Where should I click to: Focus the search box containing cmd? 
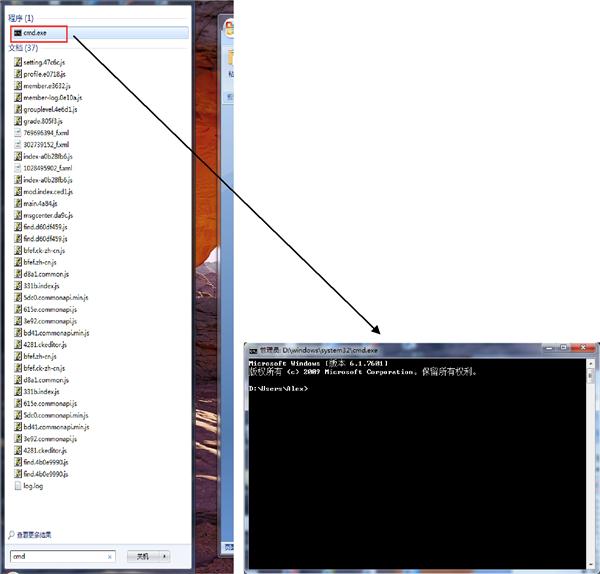click(x=62, y=556)
